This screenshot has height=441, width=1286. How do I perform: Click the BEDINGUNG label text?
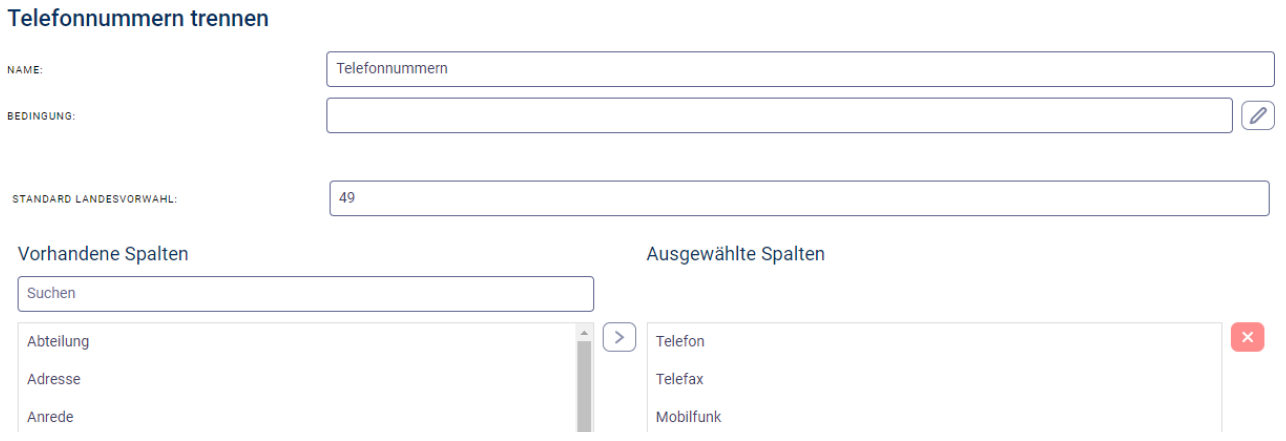[41, 116]
